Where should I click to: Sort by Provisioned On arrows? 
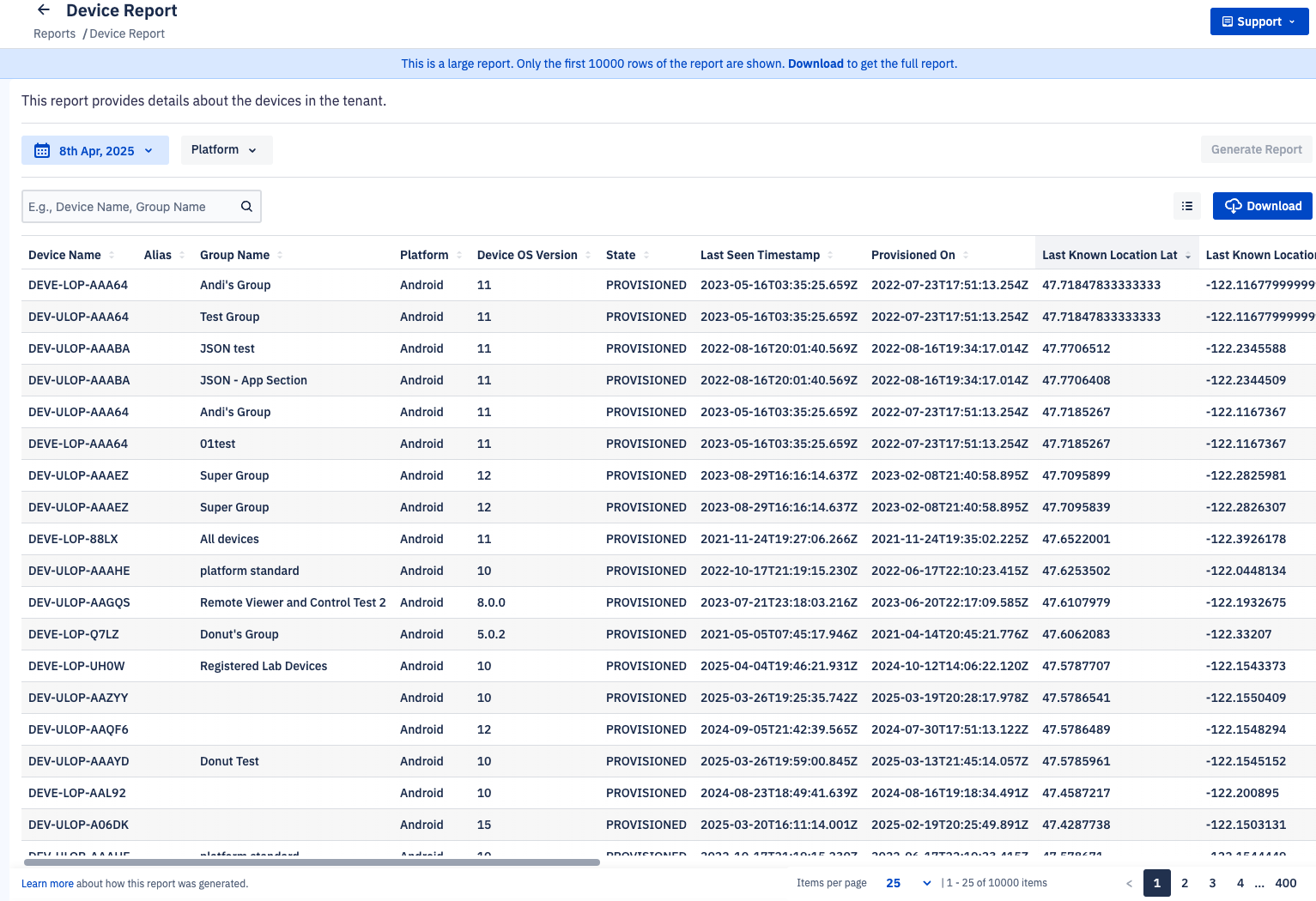pos(966,255)
